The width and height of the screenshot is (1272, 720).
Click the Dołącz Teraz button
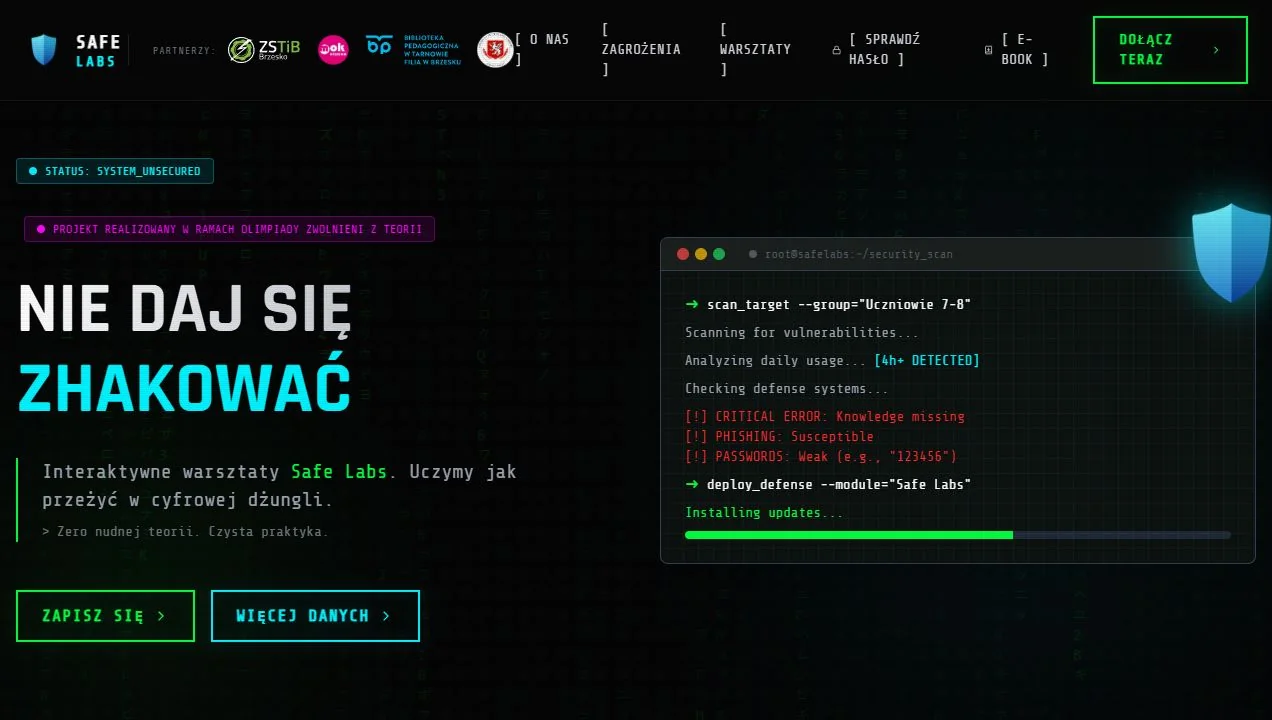coord(1170,50)
